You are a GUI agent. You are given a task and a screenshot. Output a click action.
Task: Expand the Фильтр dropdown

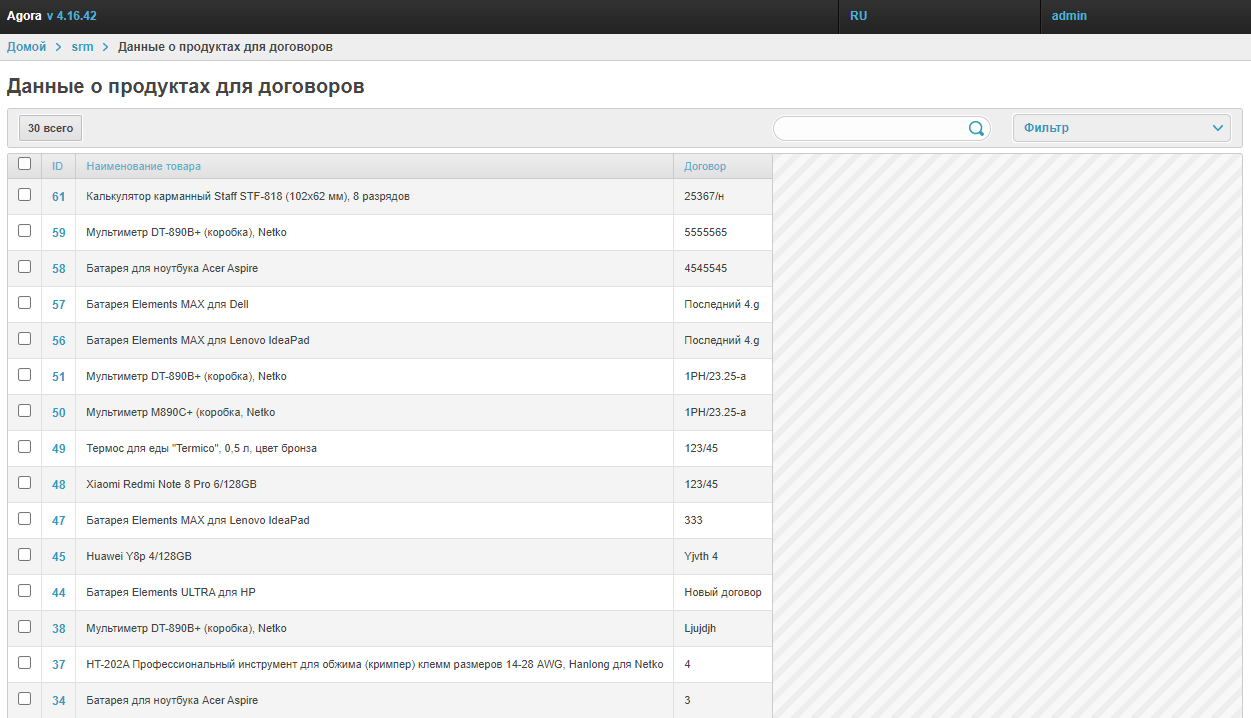pyautogui.click(x=1121, y=128)
